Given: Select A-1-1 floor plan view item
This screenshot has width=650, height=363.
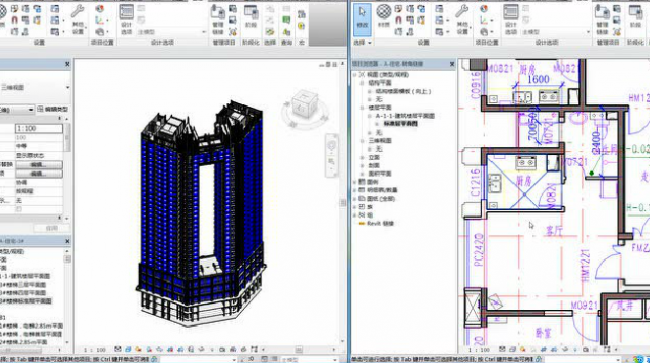Looking at the screenshot, I should click(405, 116).
